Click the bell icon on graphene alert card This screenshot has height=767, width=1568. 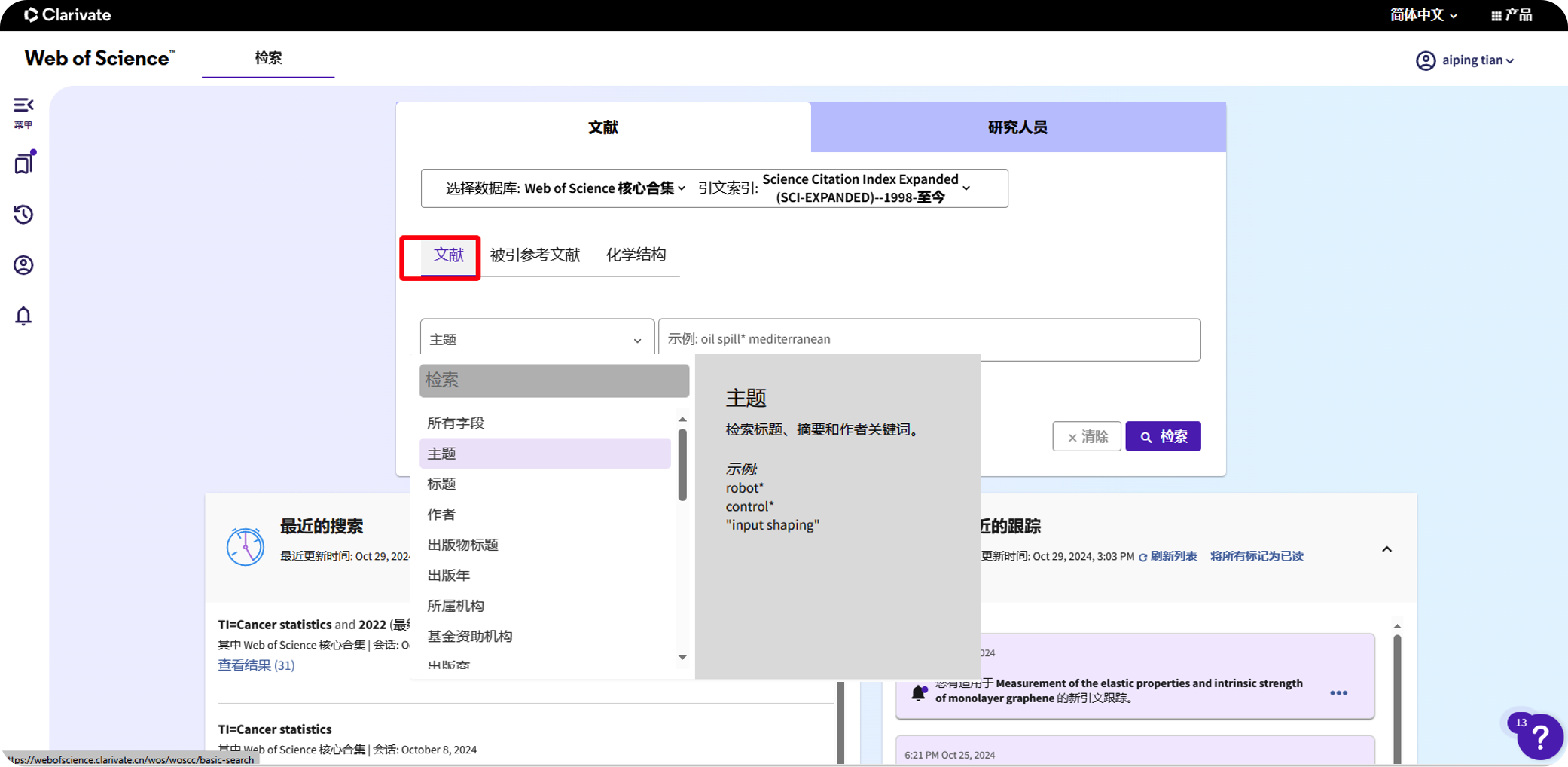(x=918, y=692)
